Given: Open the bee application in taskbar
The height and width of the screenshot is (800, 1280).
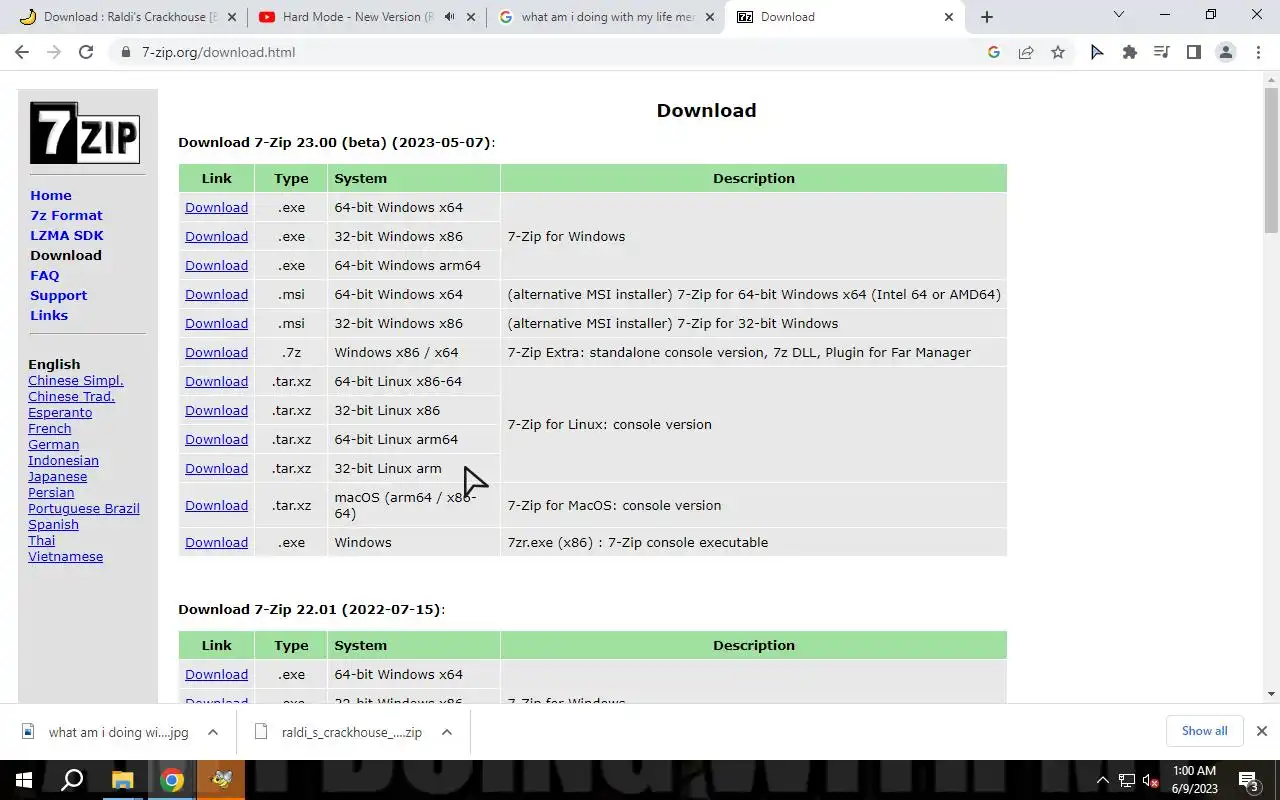Looking at the screenshot, I should (x=222, y=780).
